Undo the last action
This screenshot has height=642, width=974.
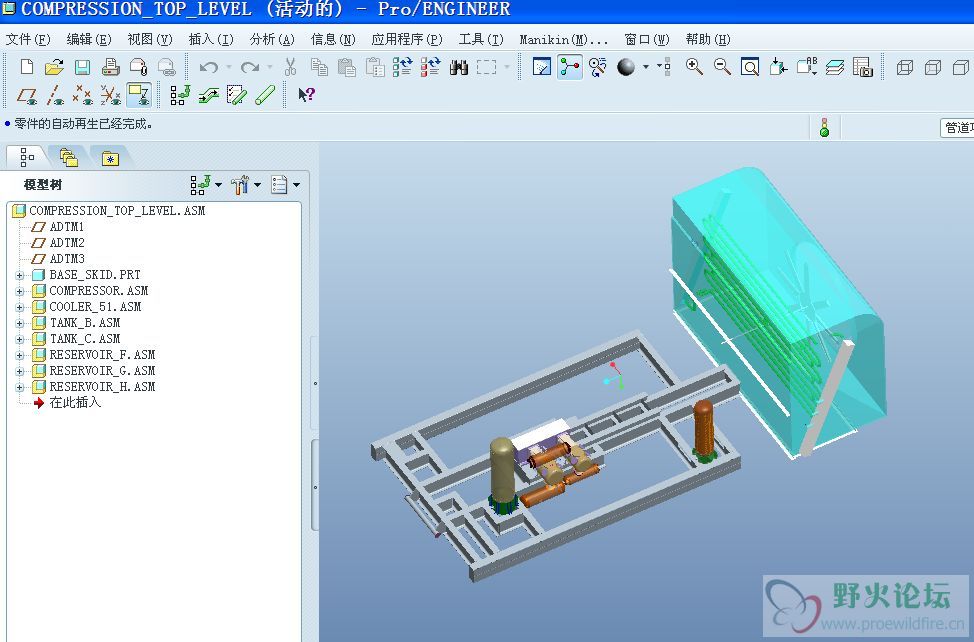tap(209, 66)
